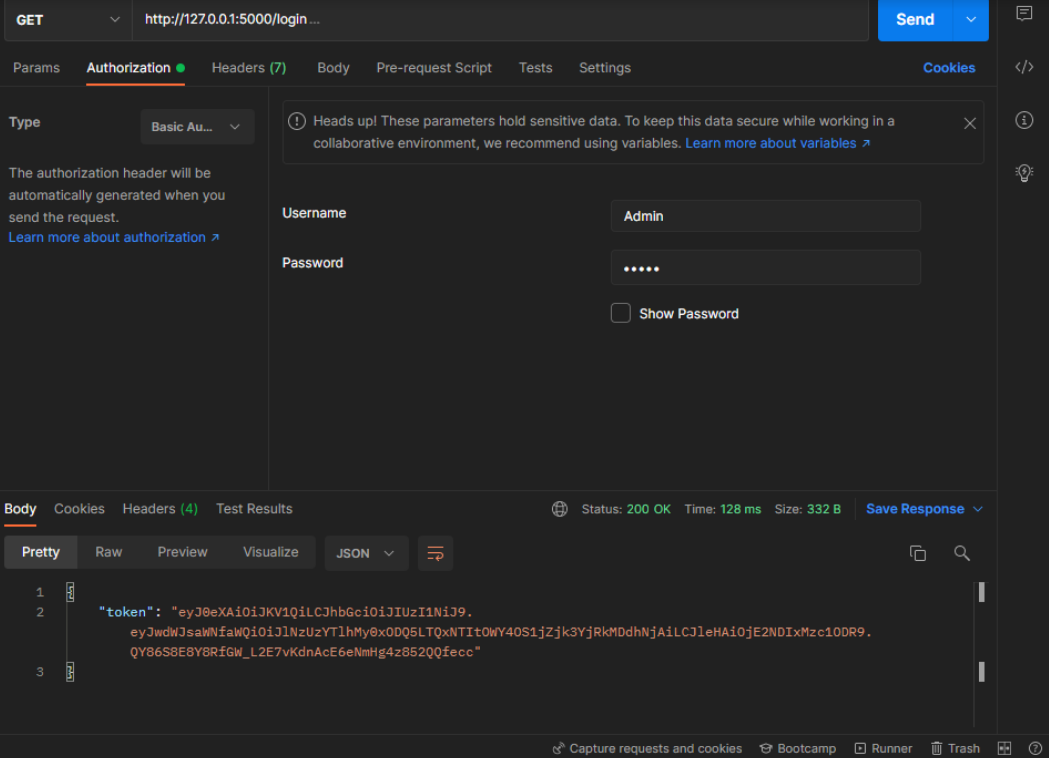Open the Runner from the bottom bar
Image resolution: width=1049 pixels, height=758 pixels.
883,748
